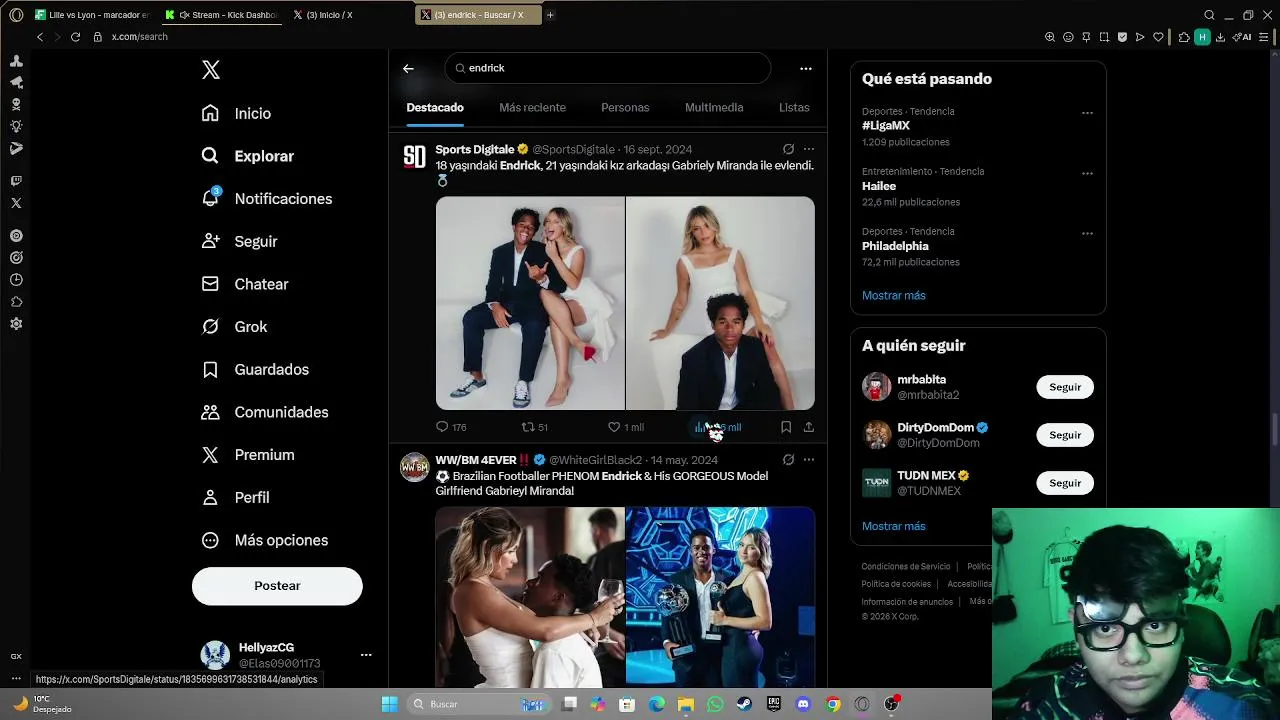Go to Inicio in the sidebar
The height and width of the screenshot is (720, 1280).
click(x=237, y=113)
